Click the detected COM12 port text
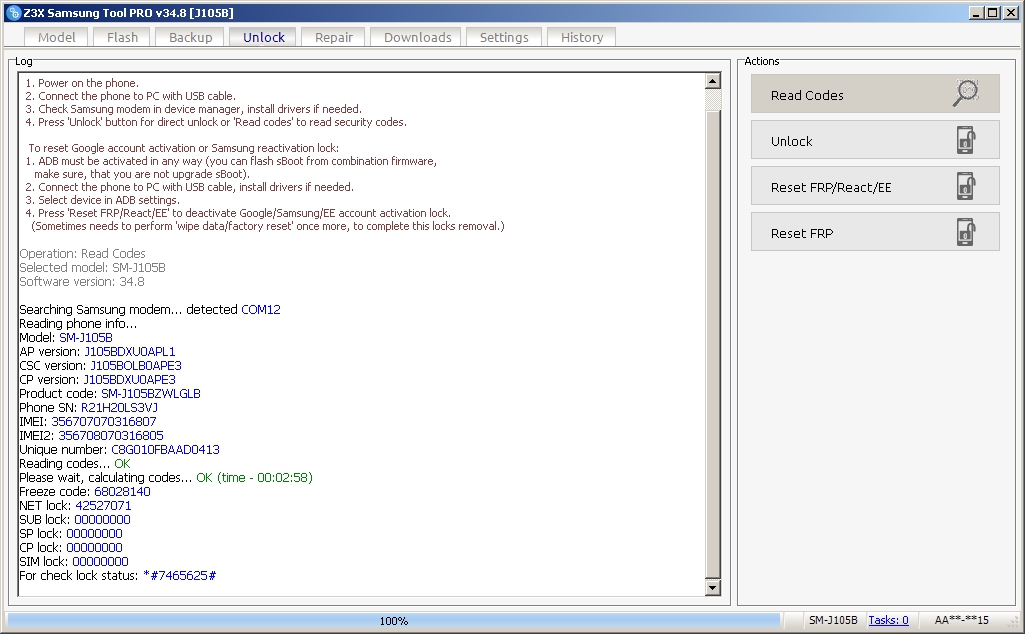Screen dimensions: 1025x634 click(x=261, y=310)
